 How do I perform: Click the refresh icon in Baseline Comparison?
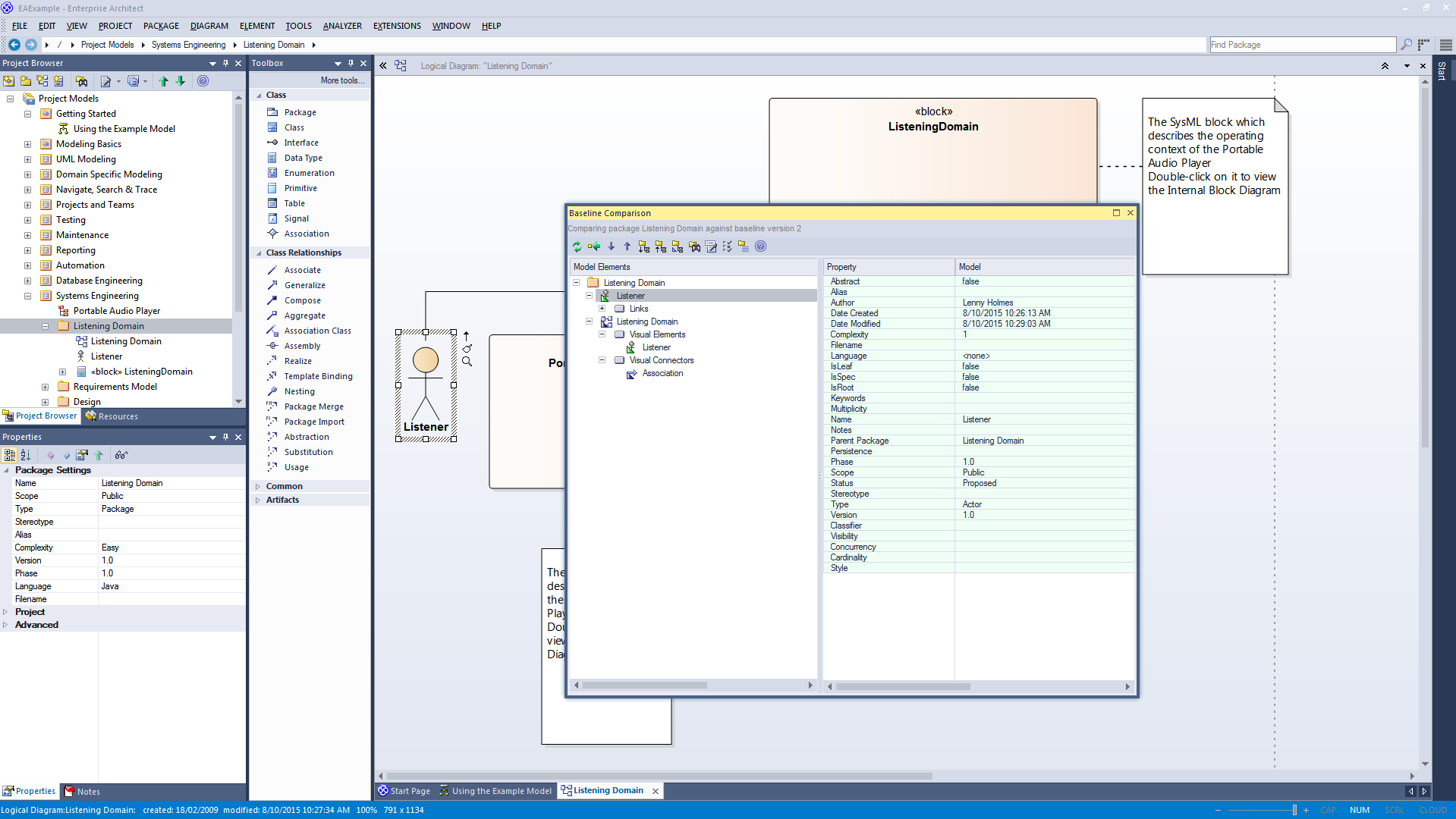point(577,246)
